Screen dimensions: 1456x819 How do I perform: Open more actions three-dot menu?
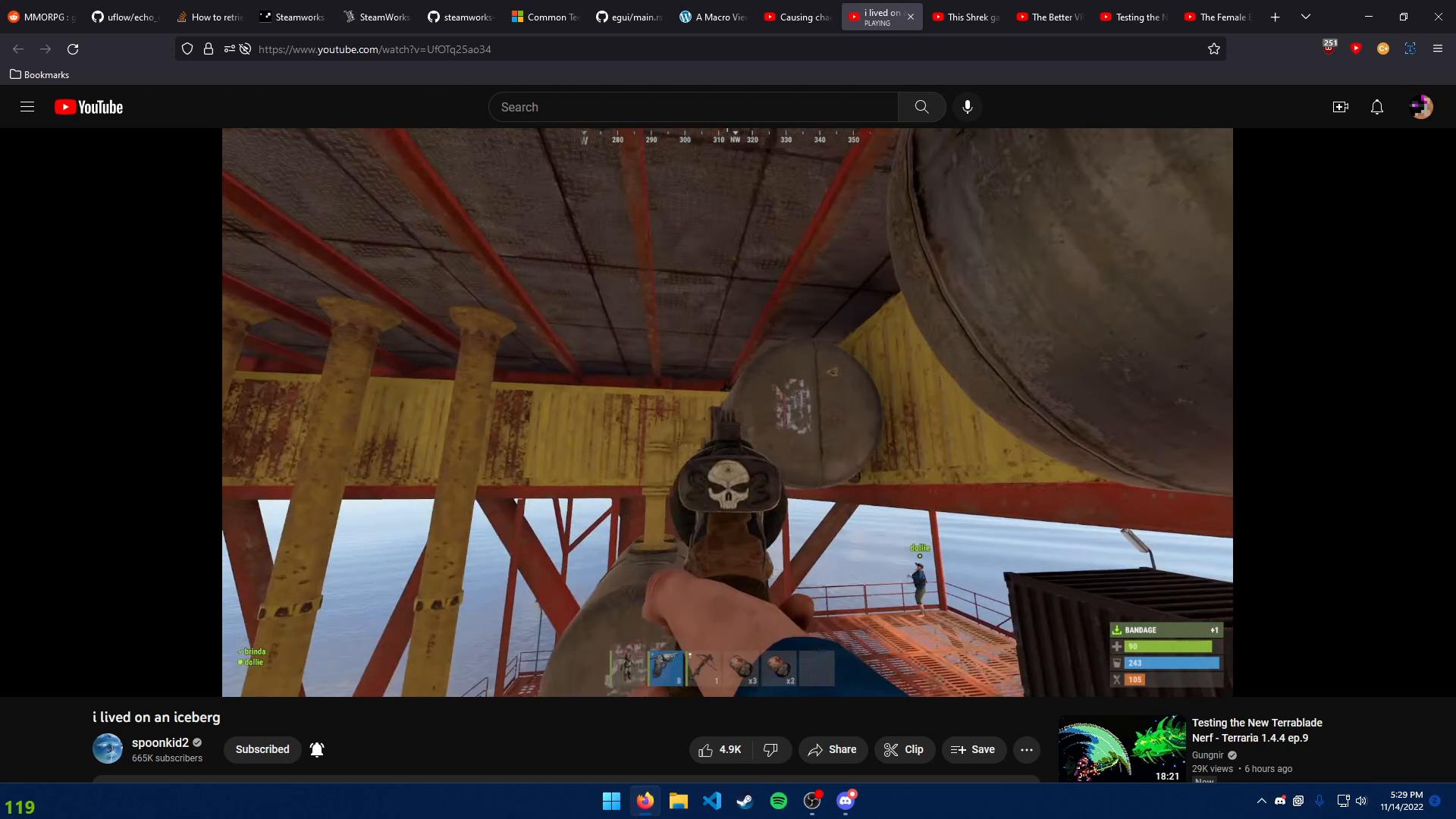pyautogui.click(x=1027, y=749)
